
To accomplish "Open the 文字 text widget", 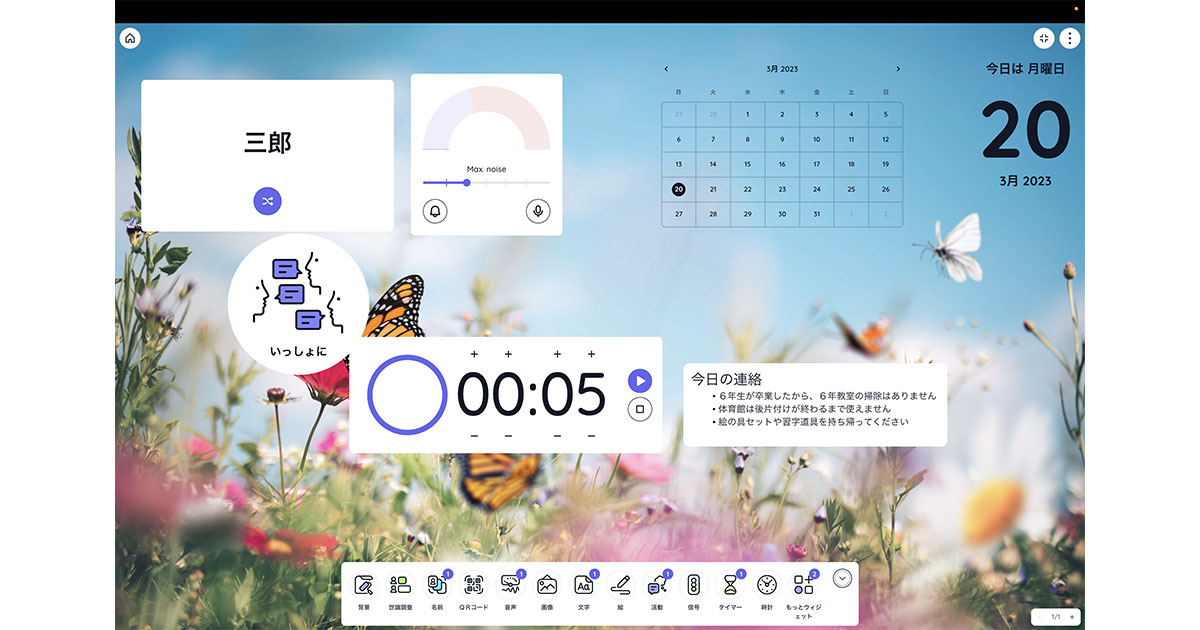I will [584, 585].
